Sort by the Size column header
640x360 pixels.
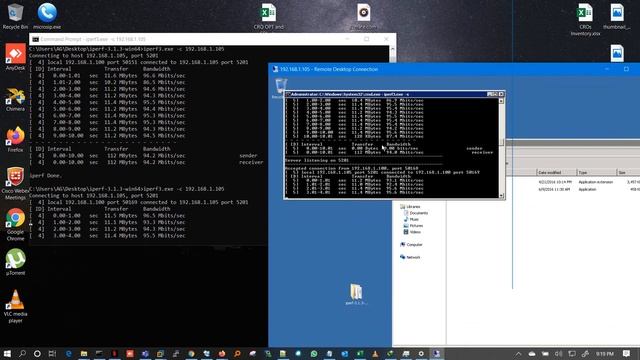coord(628,173)
